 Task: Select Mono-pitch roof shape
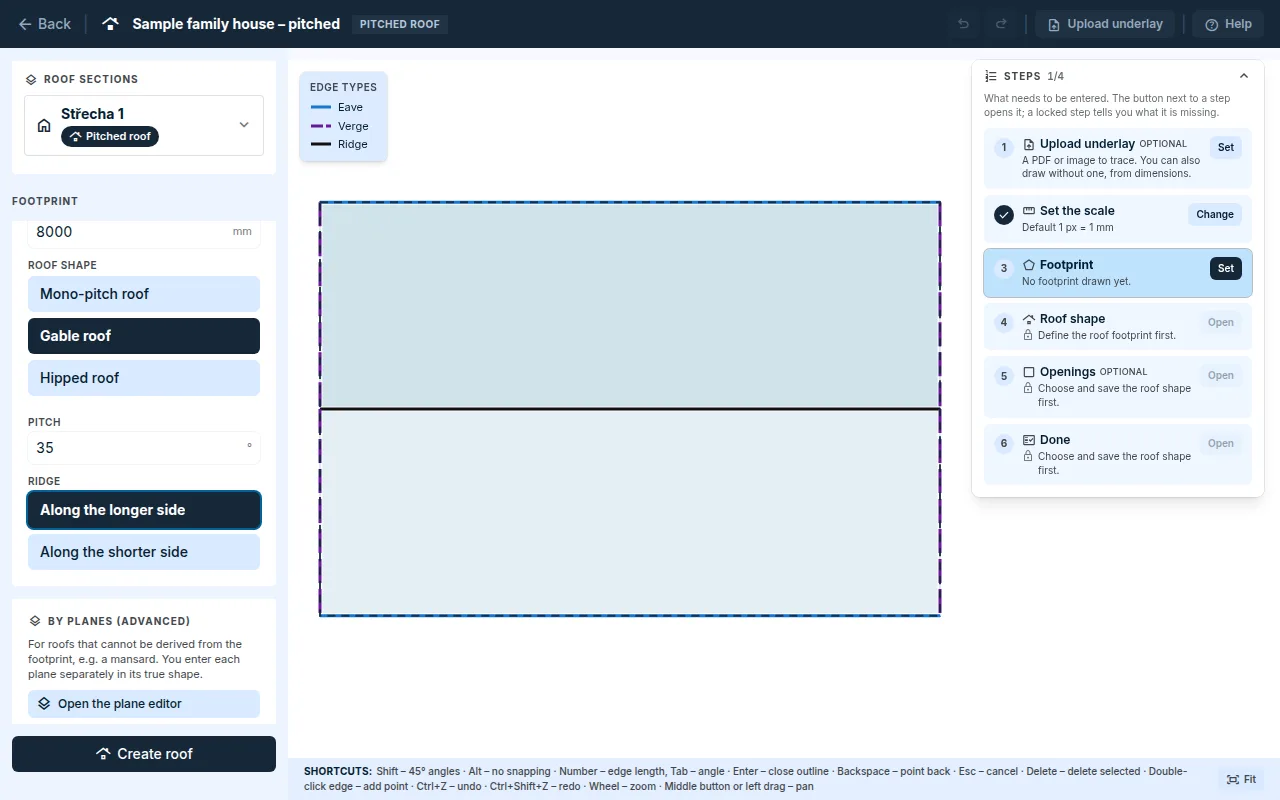[x=144, y=294]
